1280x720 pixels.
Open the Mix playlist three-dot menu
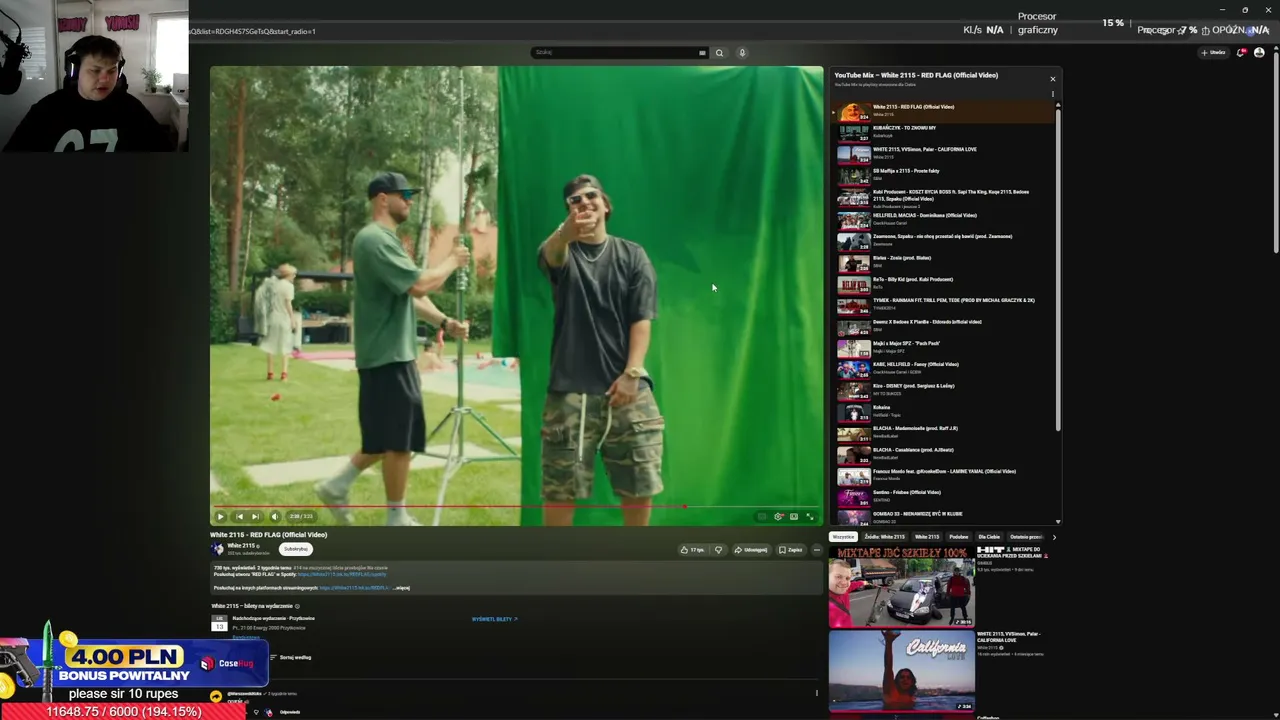(1052, 94)
